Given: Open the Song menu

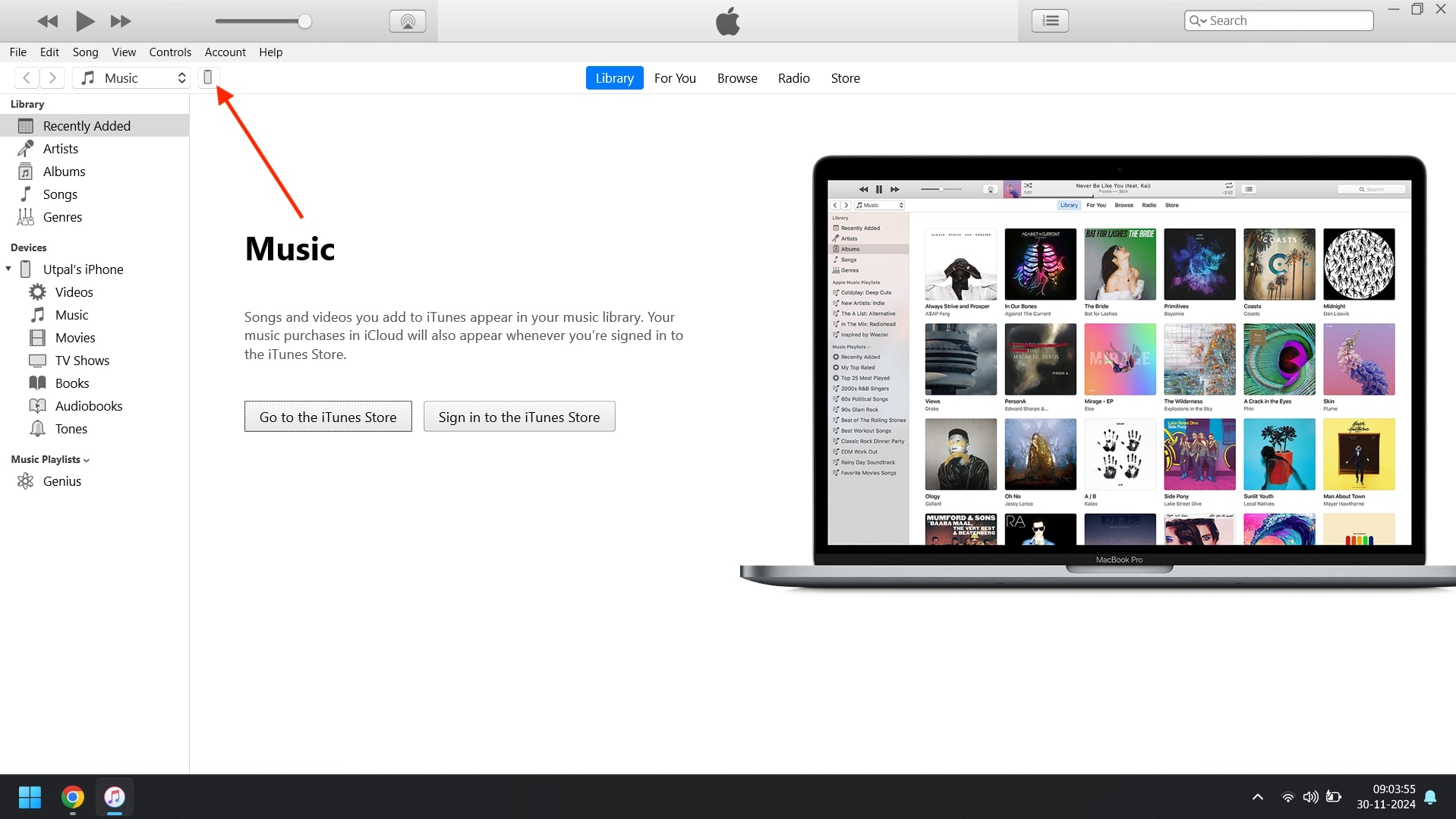Looking at the screenshot, I should [86, 52].
